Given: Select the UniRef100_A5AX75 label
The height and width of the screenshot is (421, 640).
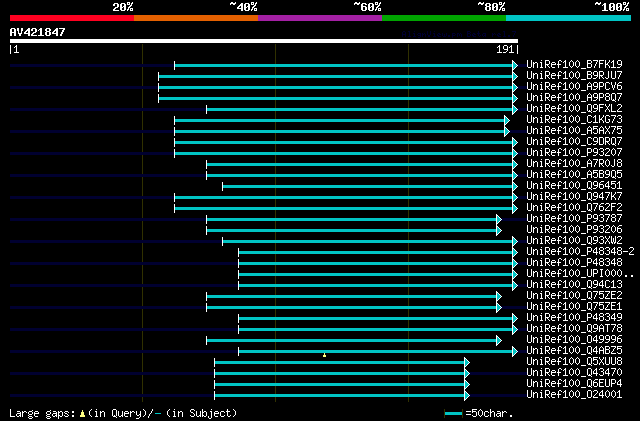Looking at the screenshot, I should point(574,130).
